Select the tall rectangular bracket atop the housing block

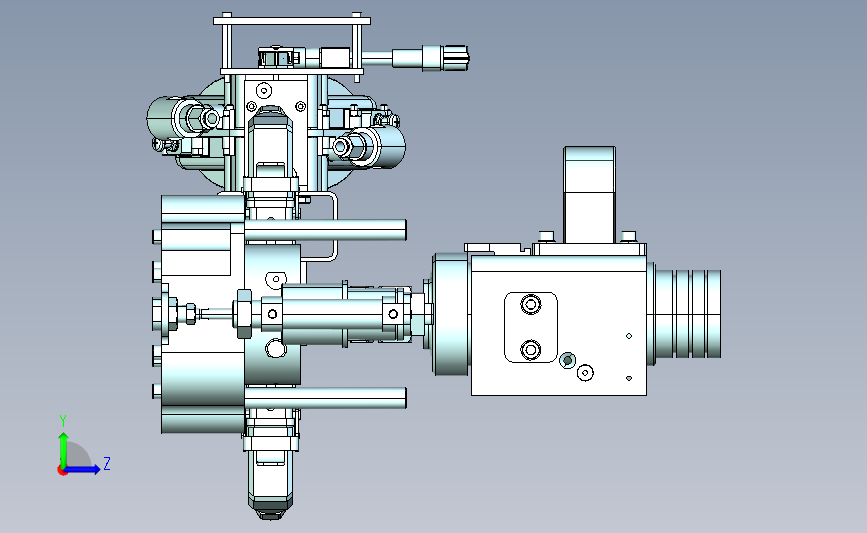click(x=589, y=195)
